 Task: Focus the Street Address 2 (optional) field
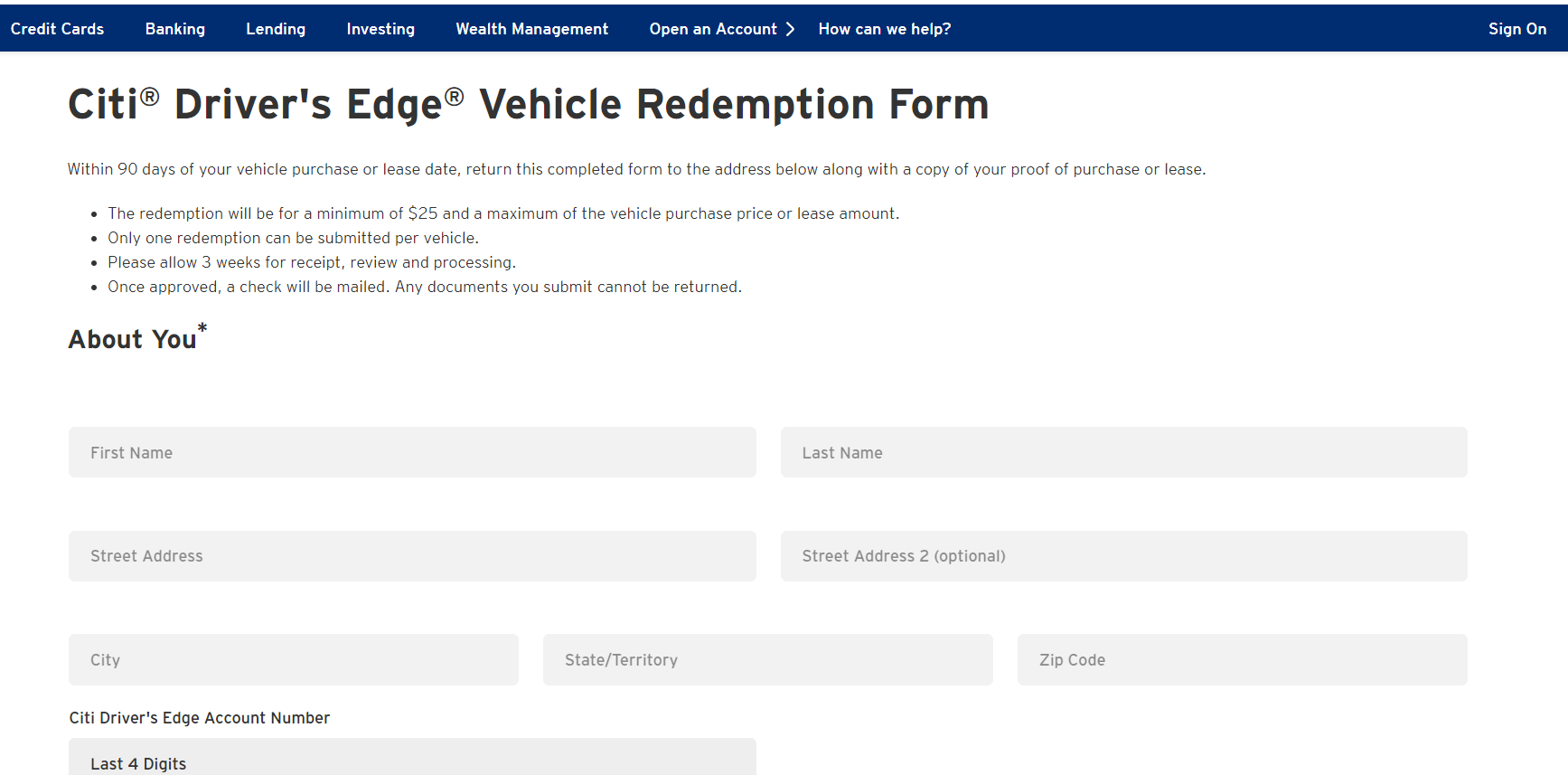tap(1124, 556)
